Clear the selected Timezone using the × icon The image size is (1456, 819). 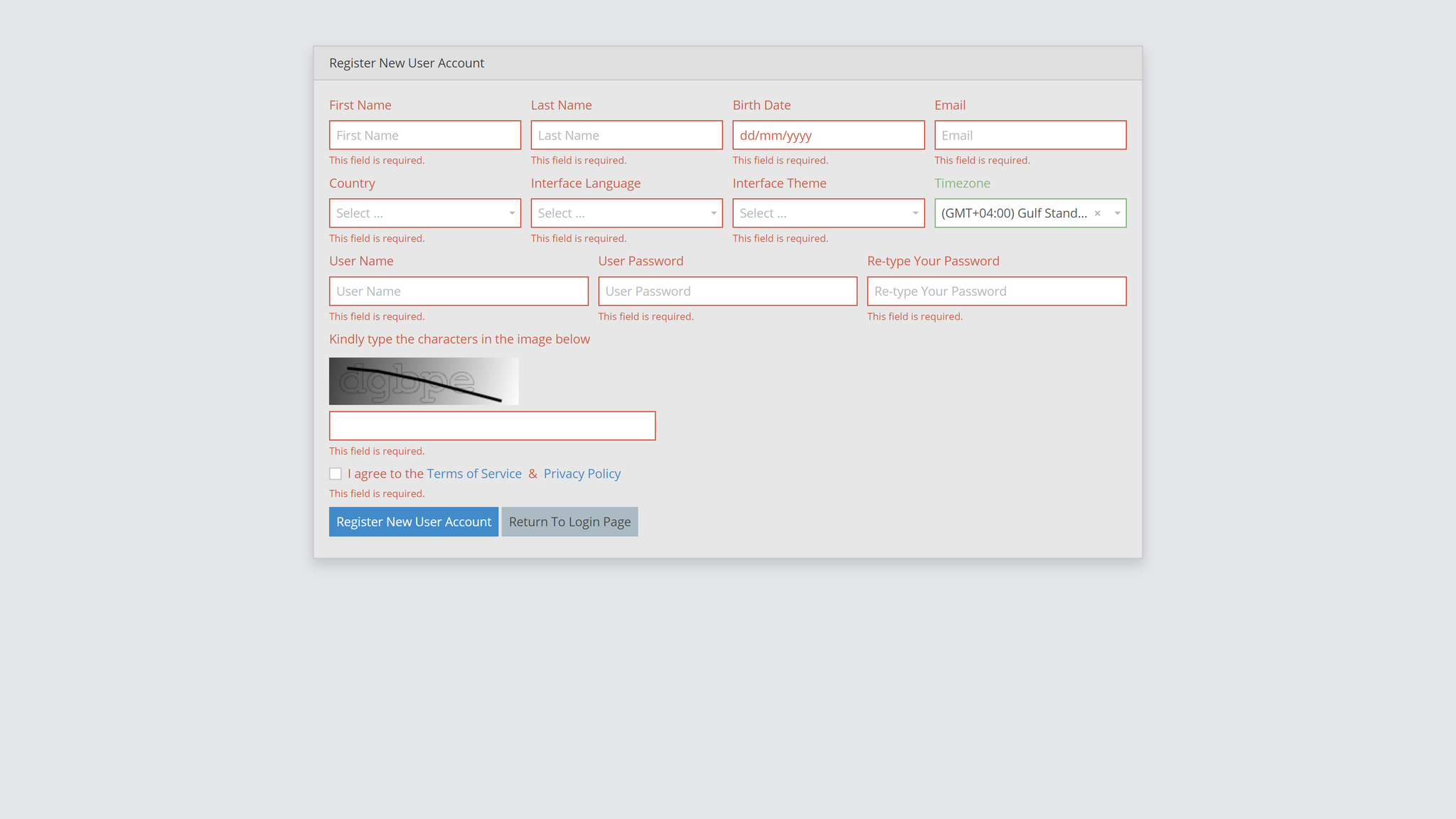(1097, 213)
